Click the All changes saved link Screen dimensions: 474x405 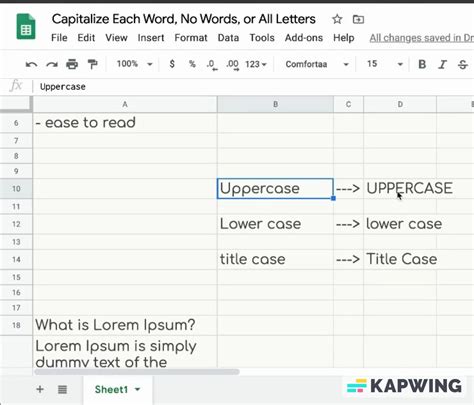tap(421, 38)
